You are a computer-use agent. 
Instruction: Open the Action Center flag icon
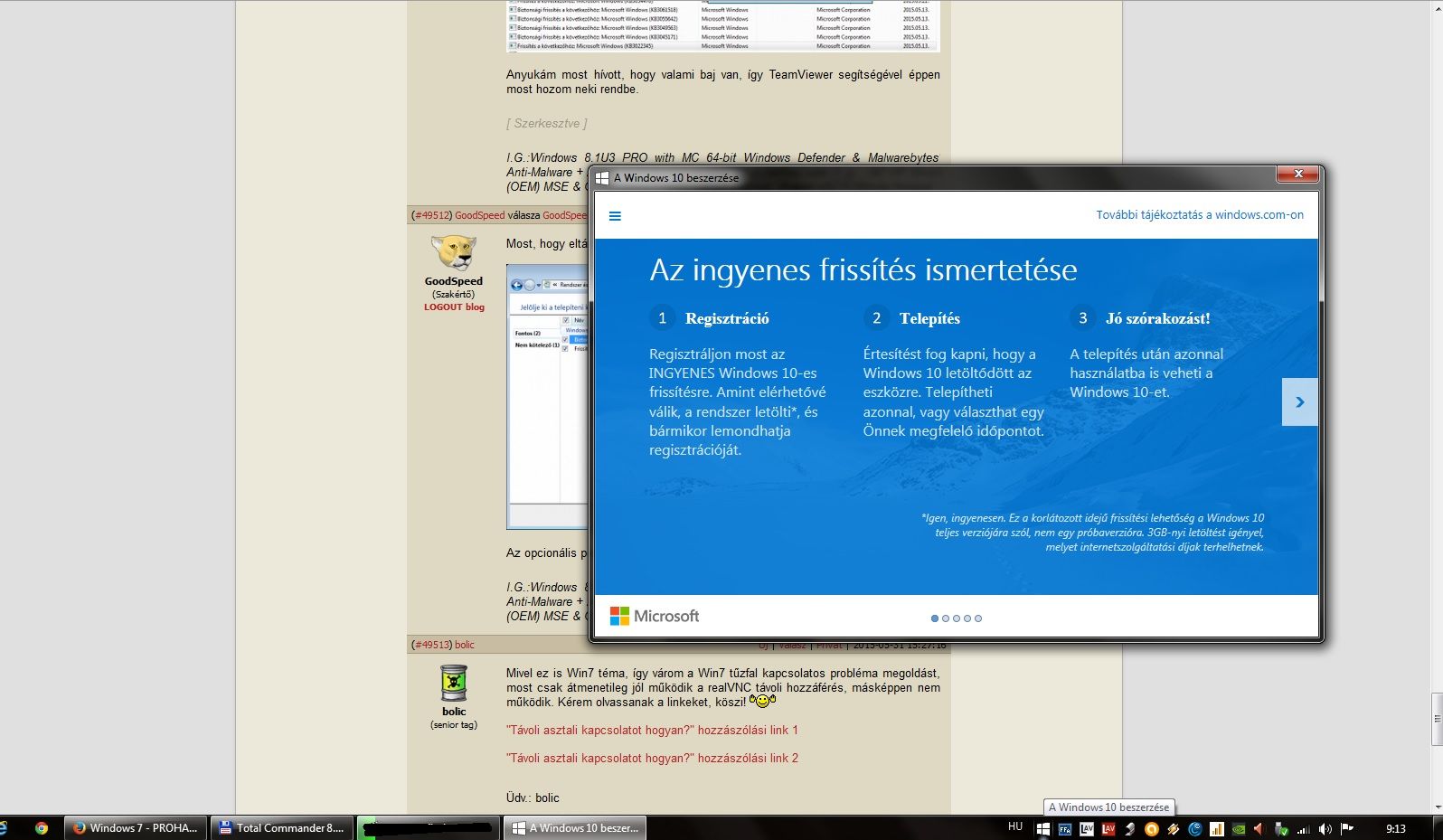[1346, 828]
